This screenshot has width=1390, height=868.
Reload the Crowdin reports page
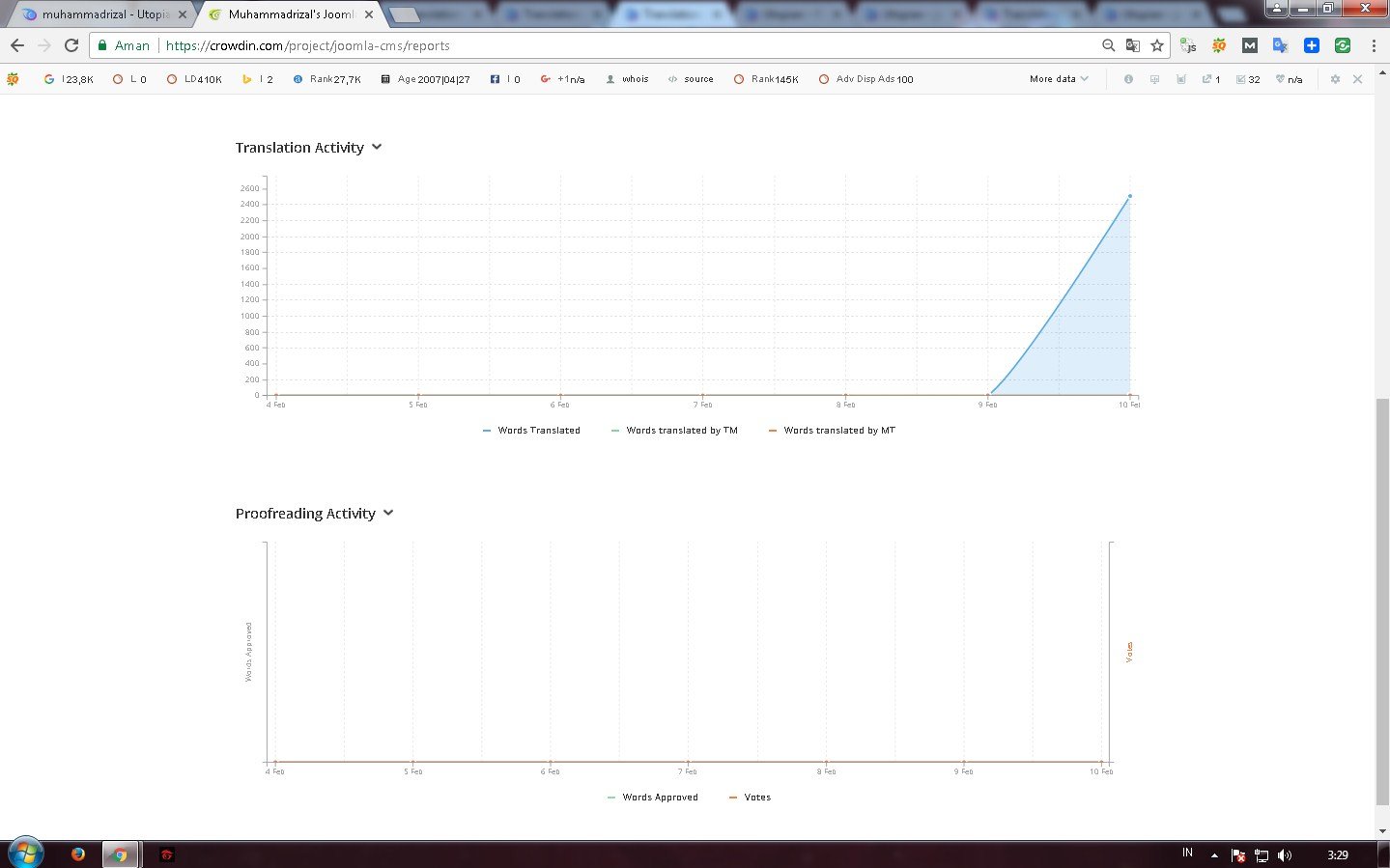point(71,45)
